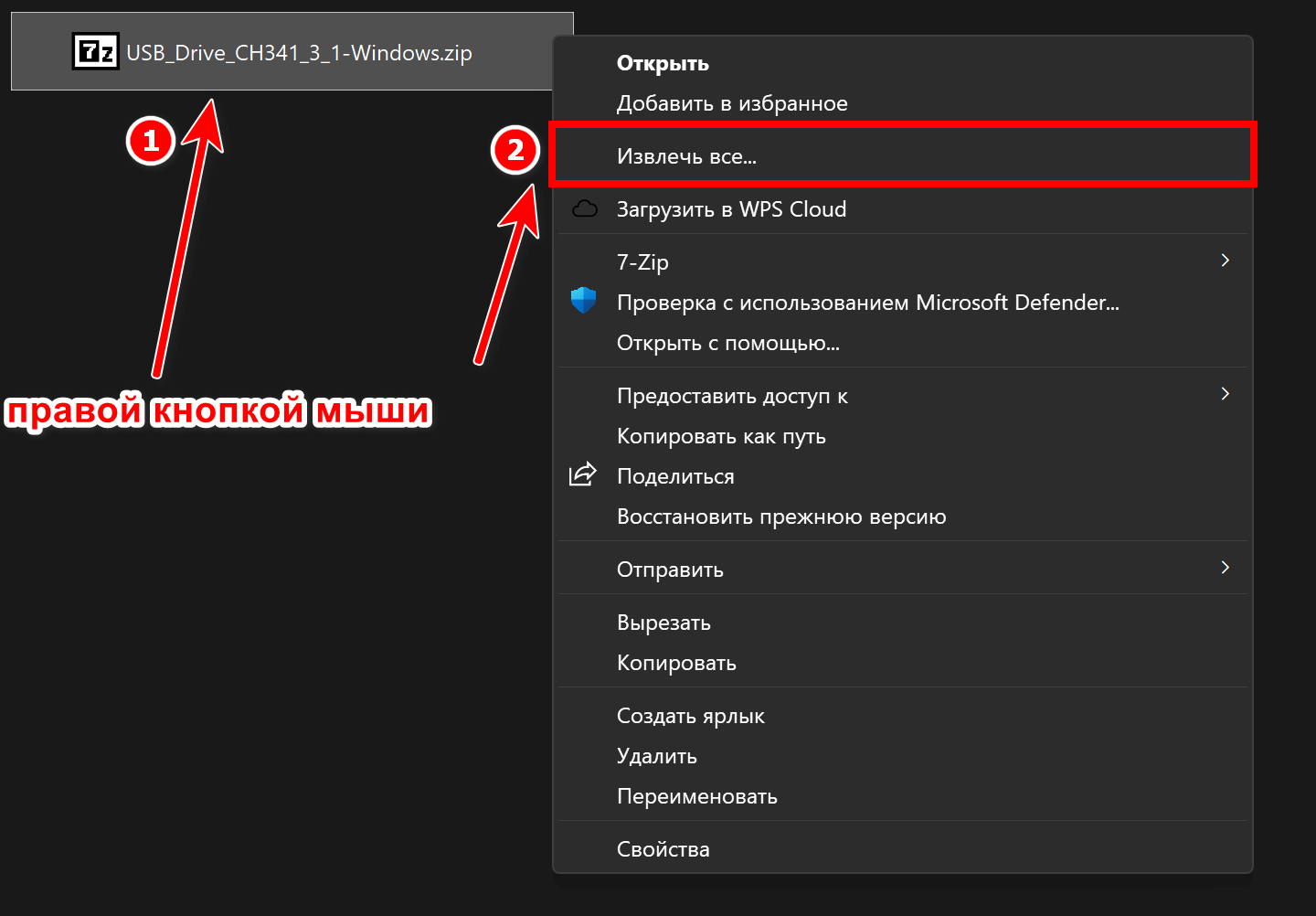Select Переименовать menu entry
The height and width of the screenshot is (916, 1316).
696,796
